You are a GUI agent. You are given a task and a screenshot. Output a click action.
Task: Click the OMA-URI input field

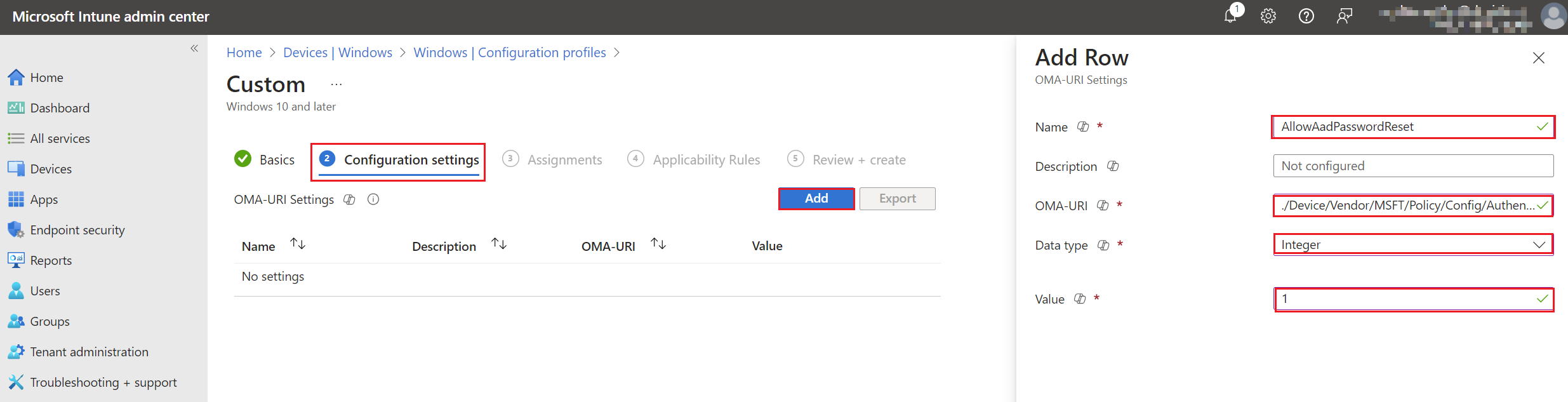[1414, 206]
